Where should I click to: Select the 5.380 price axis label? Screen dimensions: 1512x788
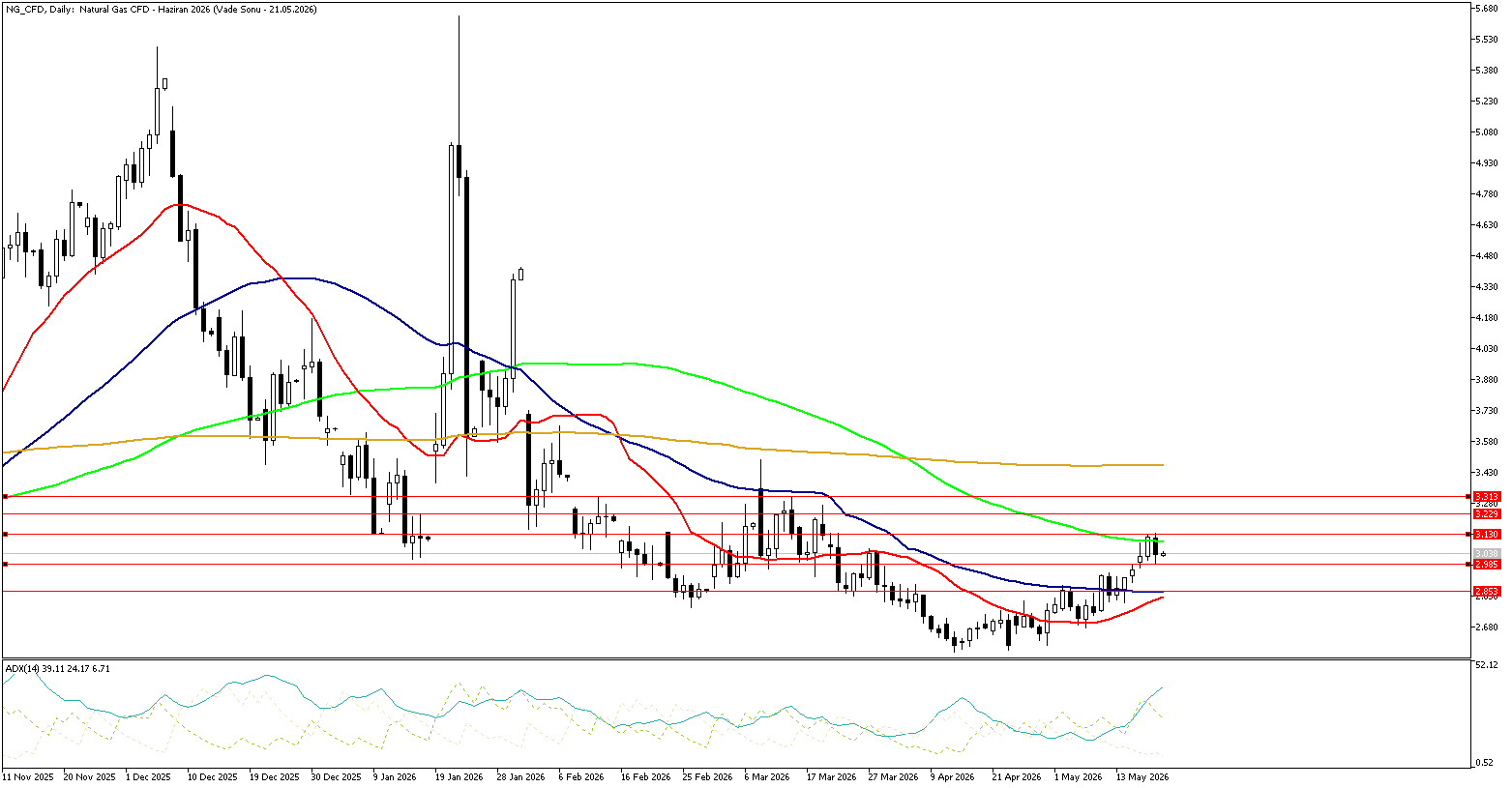pyautogui.click(x=1487, y=71)
